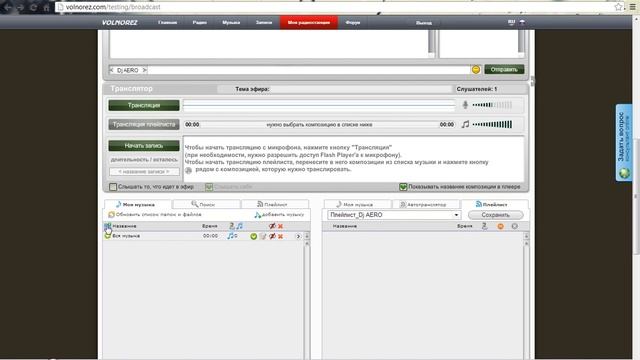This screenshot has width=640, height=360.
Task: Click the playlist track progress bar
Action: point(319,124)
